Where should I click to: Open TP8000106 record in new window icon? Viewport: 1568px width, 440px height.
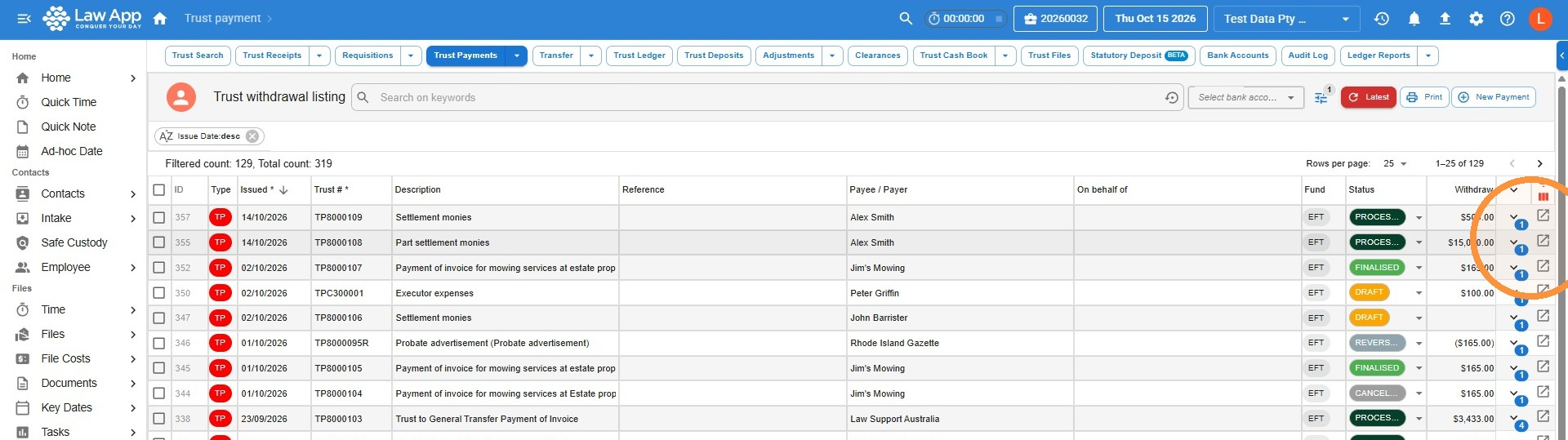[1543, 316]
